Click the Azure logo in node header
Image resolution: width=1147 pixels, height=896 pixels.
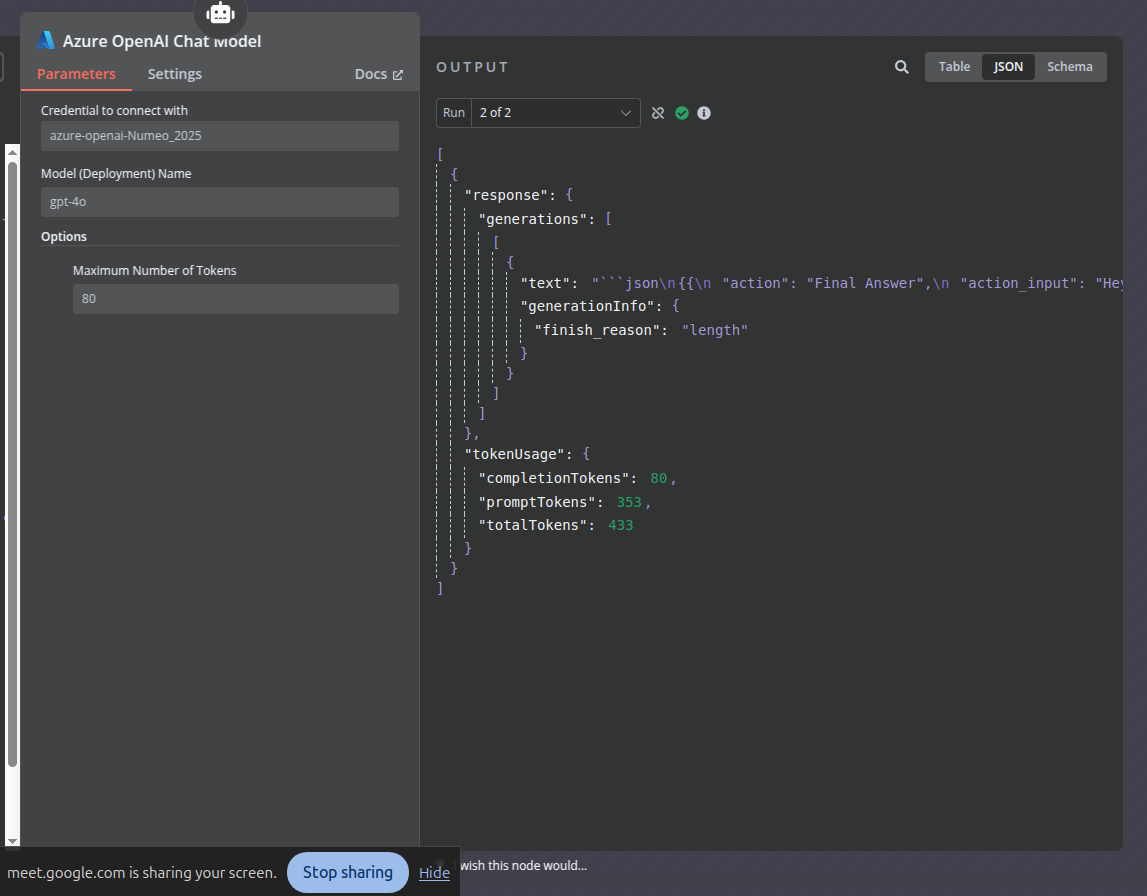(46, 41)
